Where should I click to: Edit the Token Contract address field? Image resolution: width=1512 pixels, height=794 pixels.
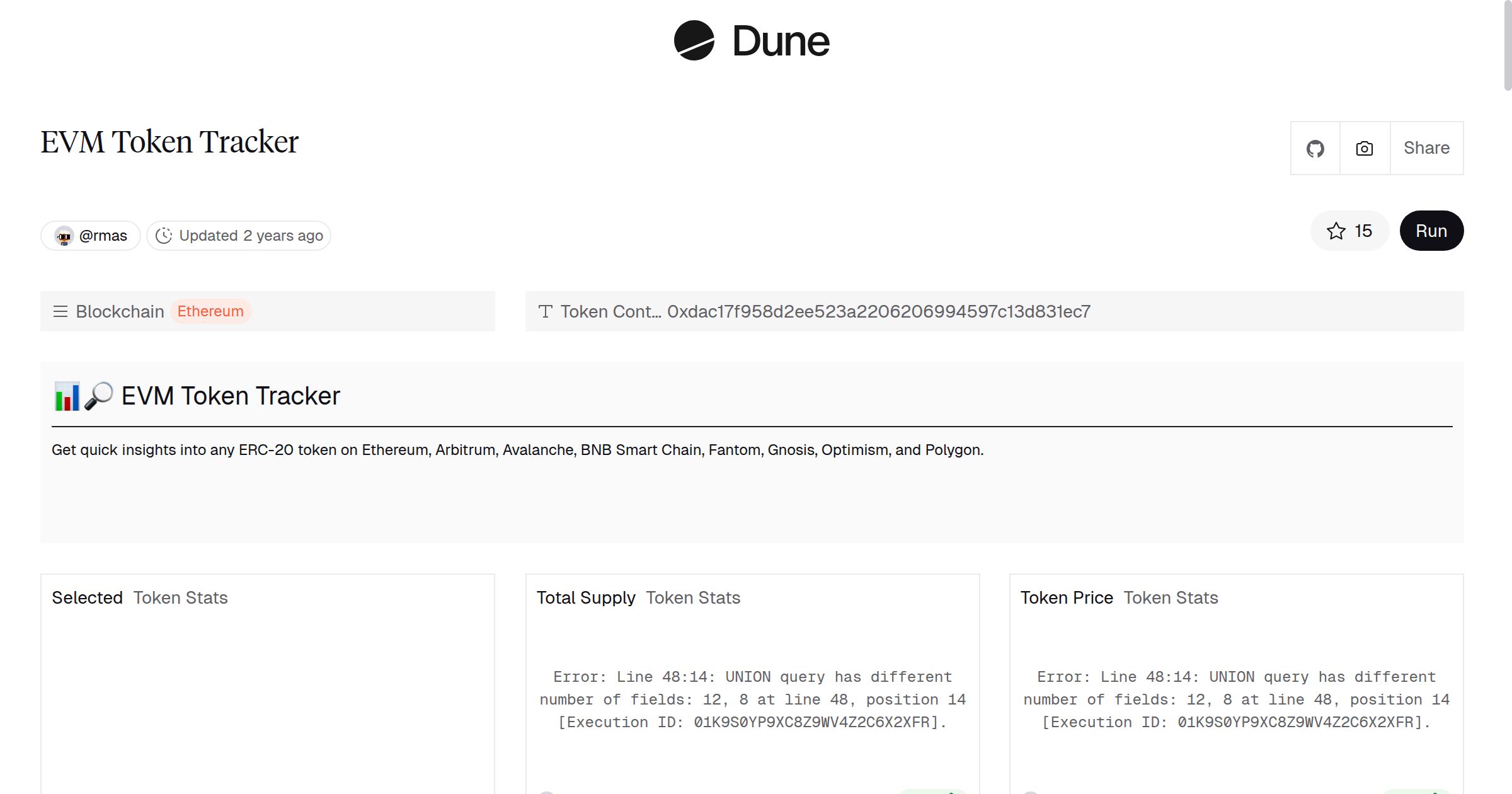[x=878, y=311]
